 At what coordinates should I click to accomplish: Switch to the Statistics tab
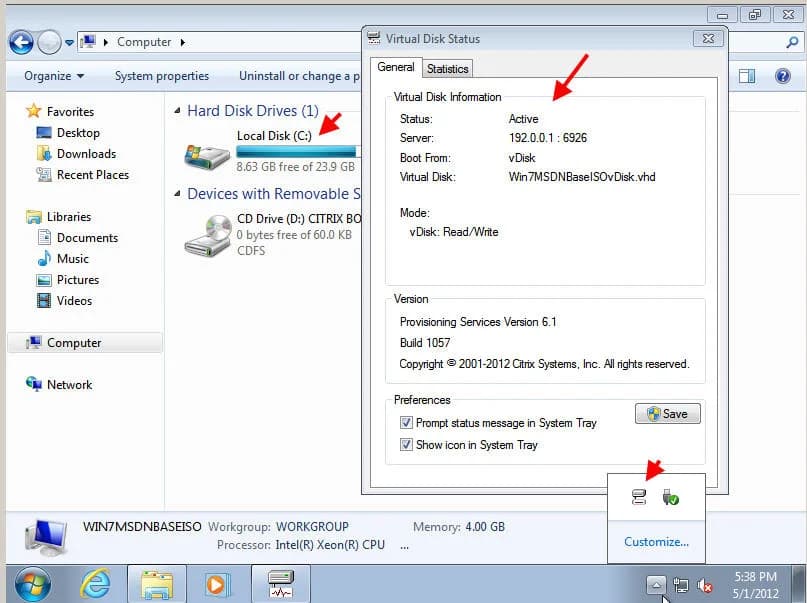[x=447, y=69]
